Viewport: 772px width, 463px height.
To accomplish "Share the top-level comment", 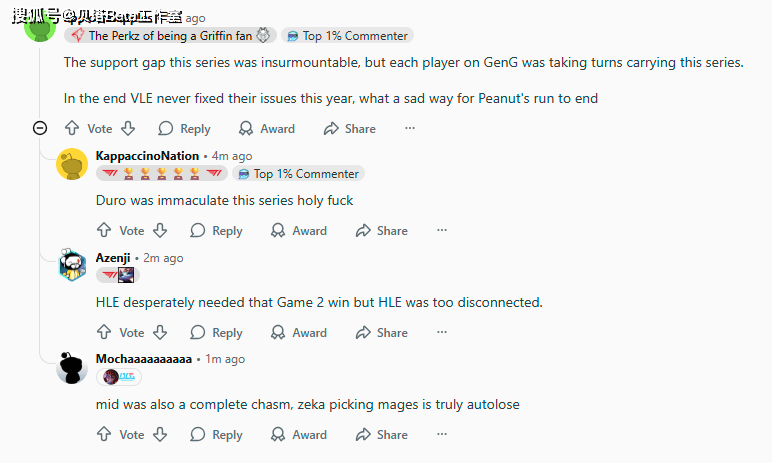I will pos(349,128).
